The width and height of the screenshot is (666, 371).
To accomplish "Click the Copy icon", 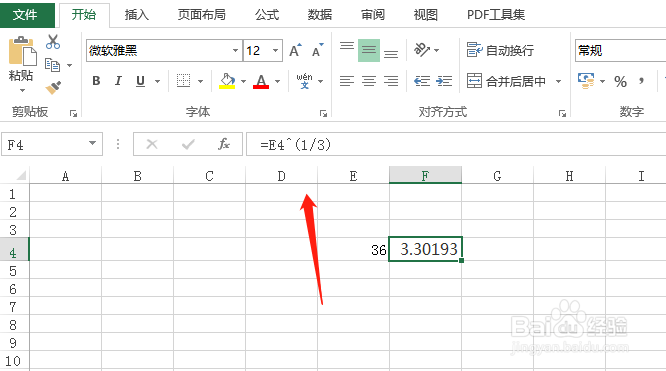I will coord(53,65).
